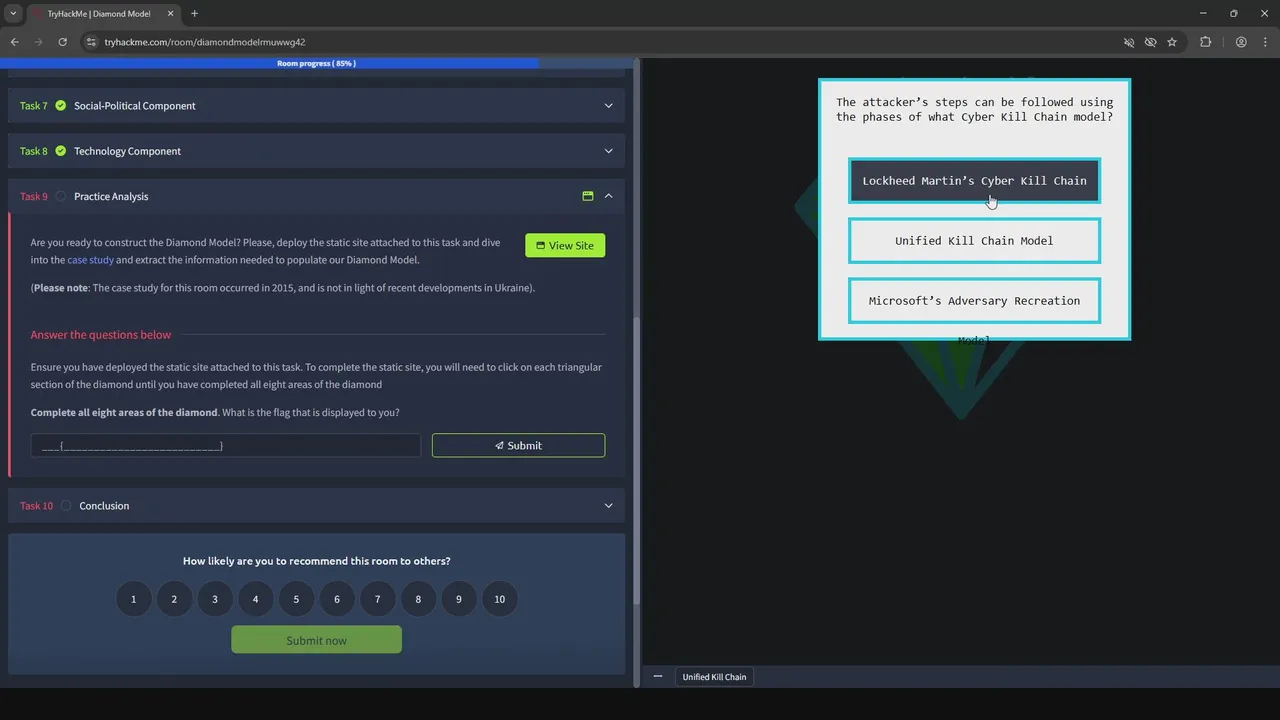Click the Task 7 green completed checkmark
Screen dimensions: 1280x720
(x=61, y=106)
